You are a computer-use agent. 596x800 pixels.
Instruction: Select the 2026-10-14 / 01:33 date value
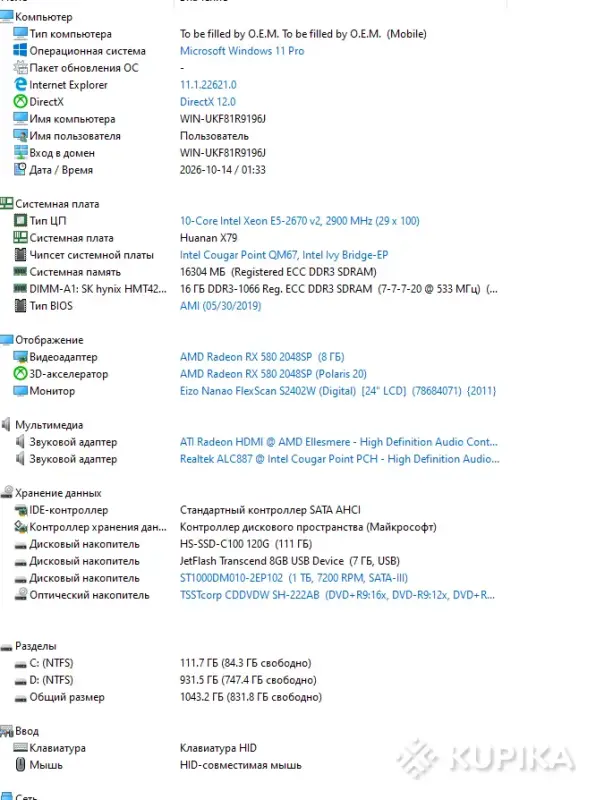(222, 169)
